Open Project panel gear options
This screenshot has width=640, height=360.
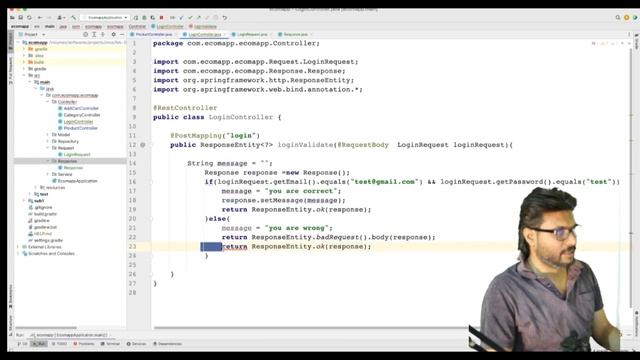click(x=113, y=34)
